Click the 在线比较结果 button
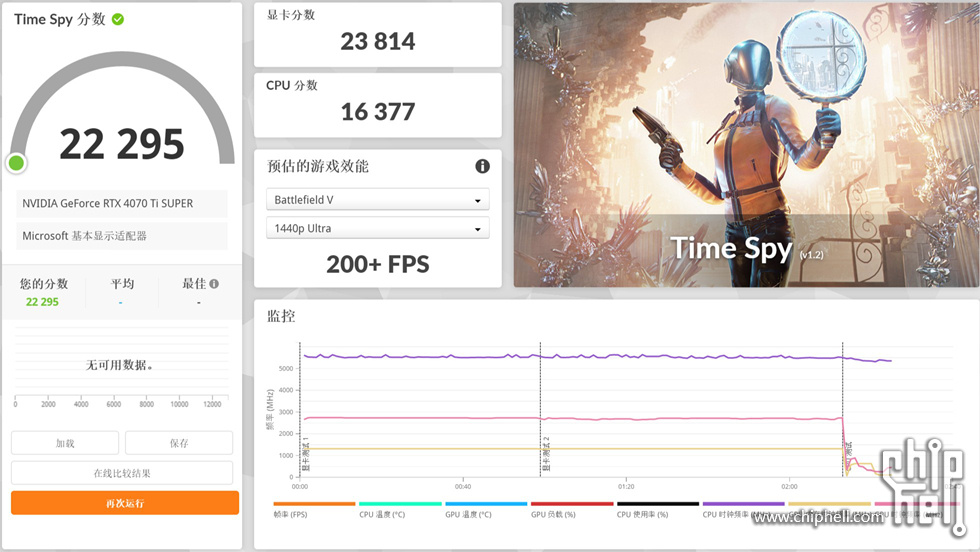The image size is (980, 552). 122,473
